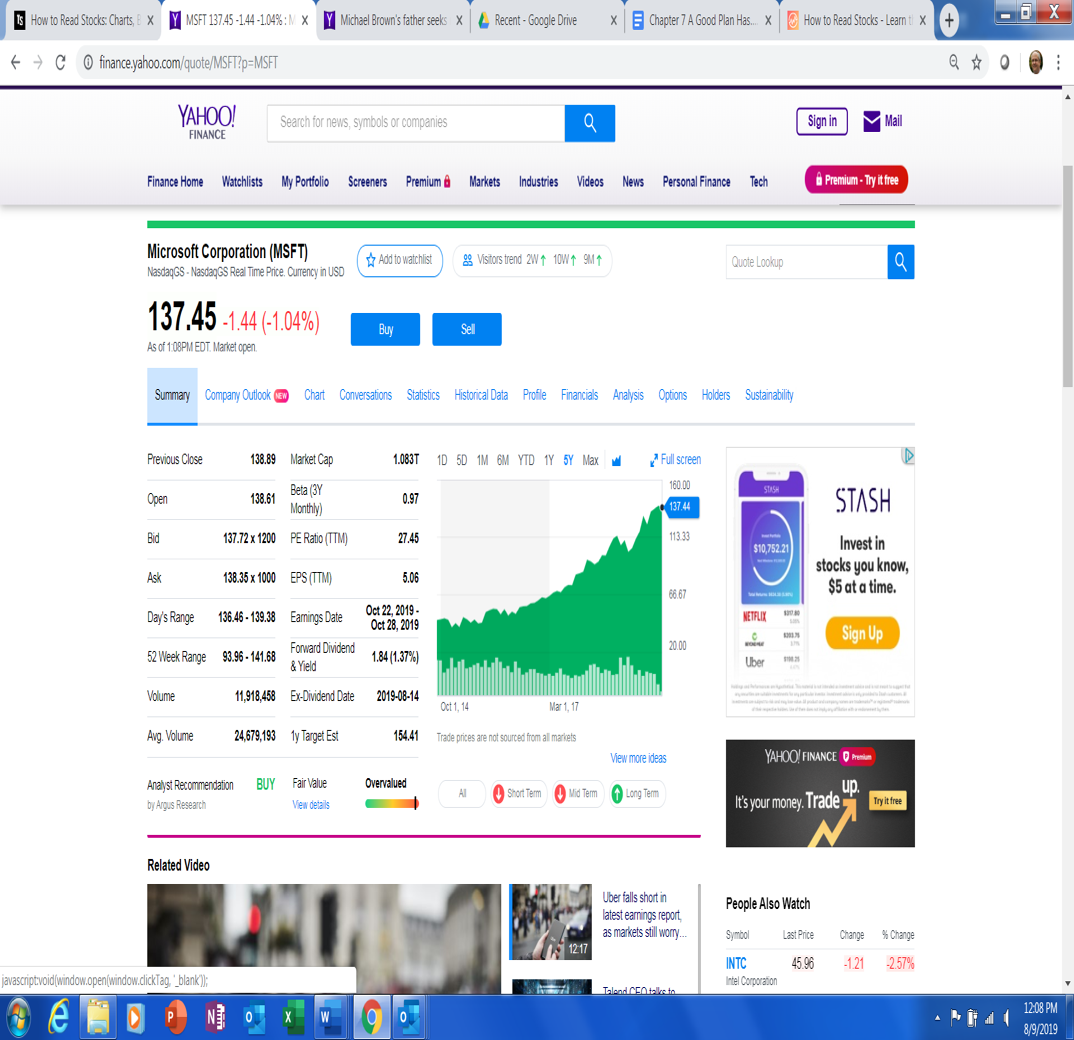Image resolution: width=1074 pixels, height=1040 pixels.
Task: Set the chart range to Max
Action: (590, 460)
